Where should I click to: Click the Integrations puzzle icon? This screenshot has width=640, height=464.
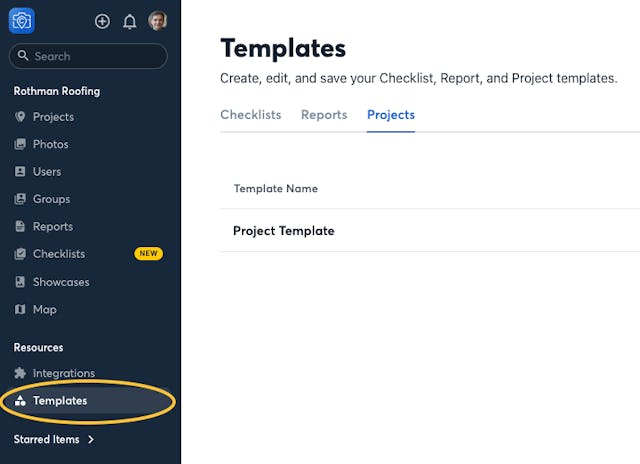[20, 373]
